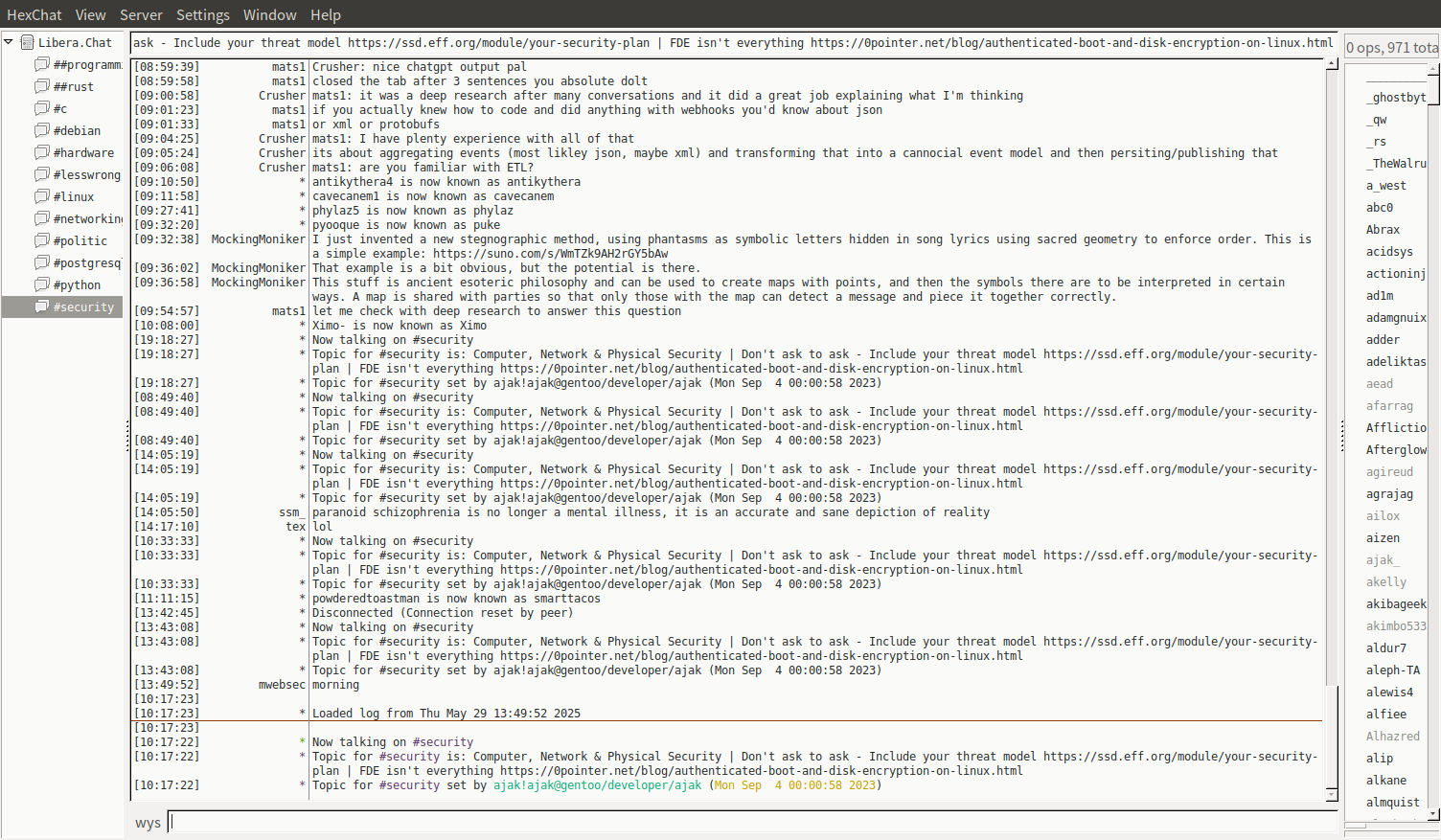Select user _ghostbyt in the user list
The width and height of the screenshot is (1441, 840).
point(1396,98)
